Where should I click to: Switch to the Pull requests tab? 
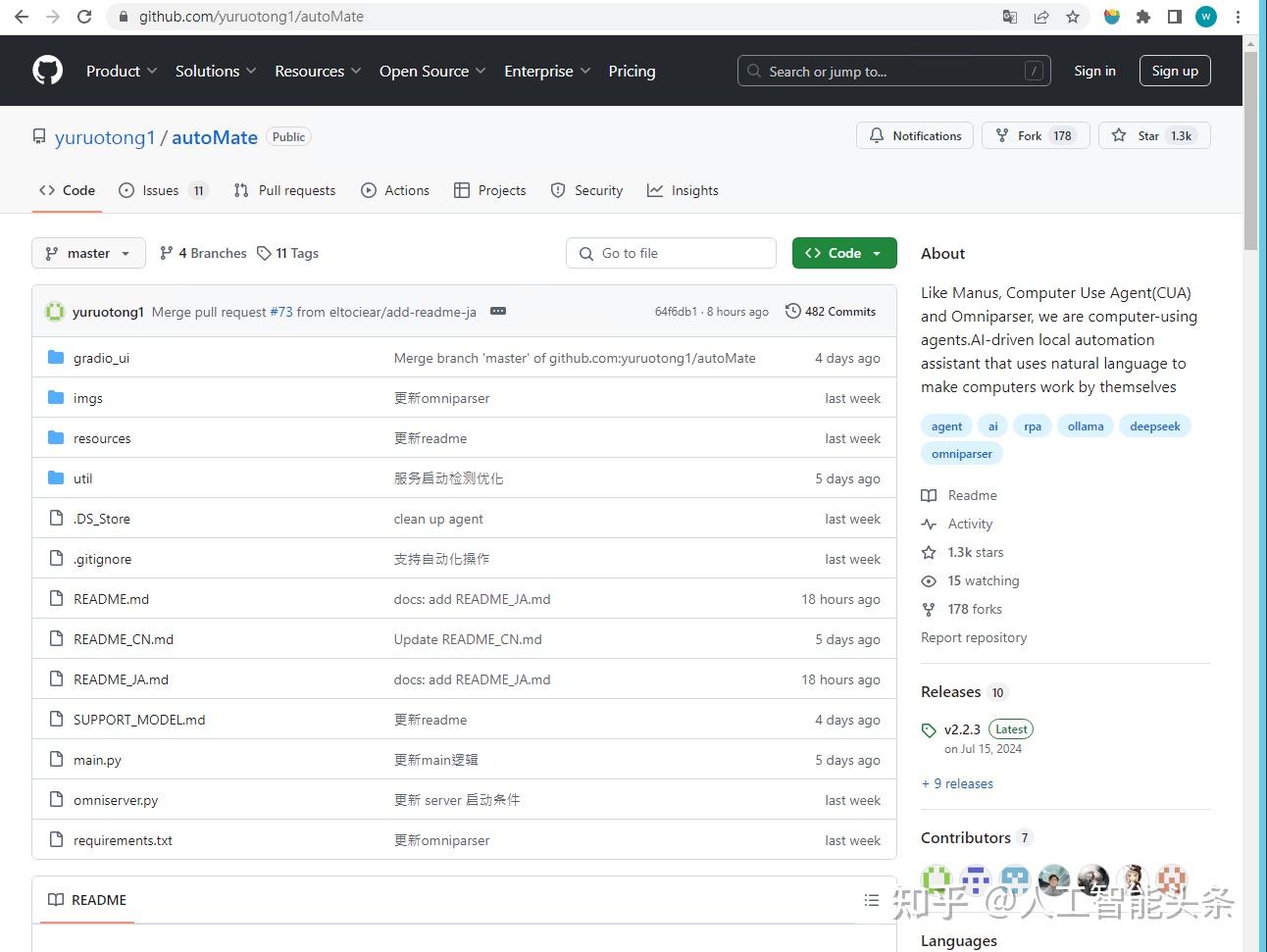pos(284,190)
